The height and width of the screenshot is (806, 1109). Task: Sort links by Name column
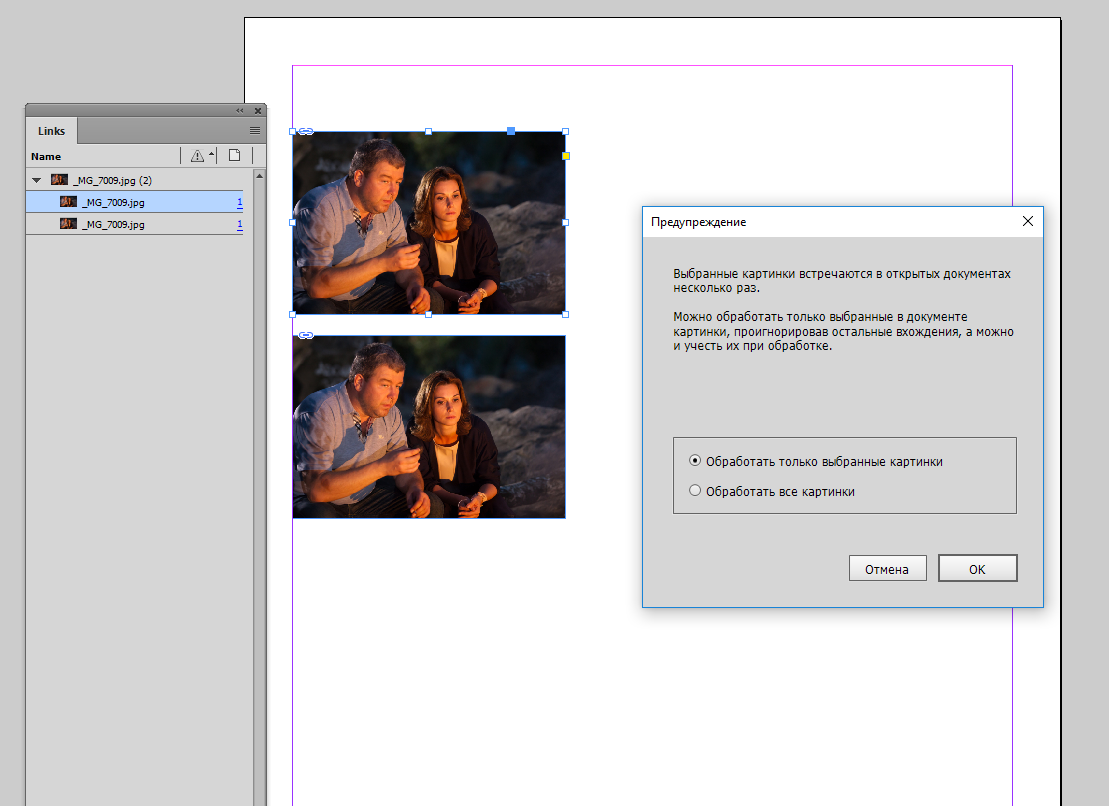(46, 156)
